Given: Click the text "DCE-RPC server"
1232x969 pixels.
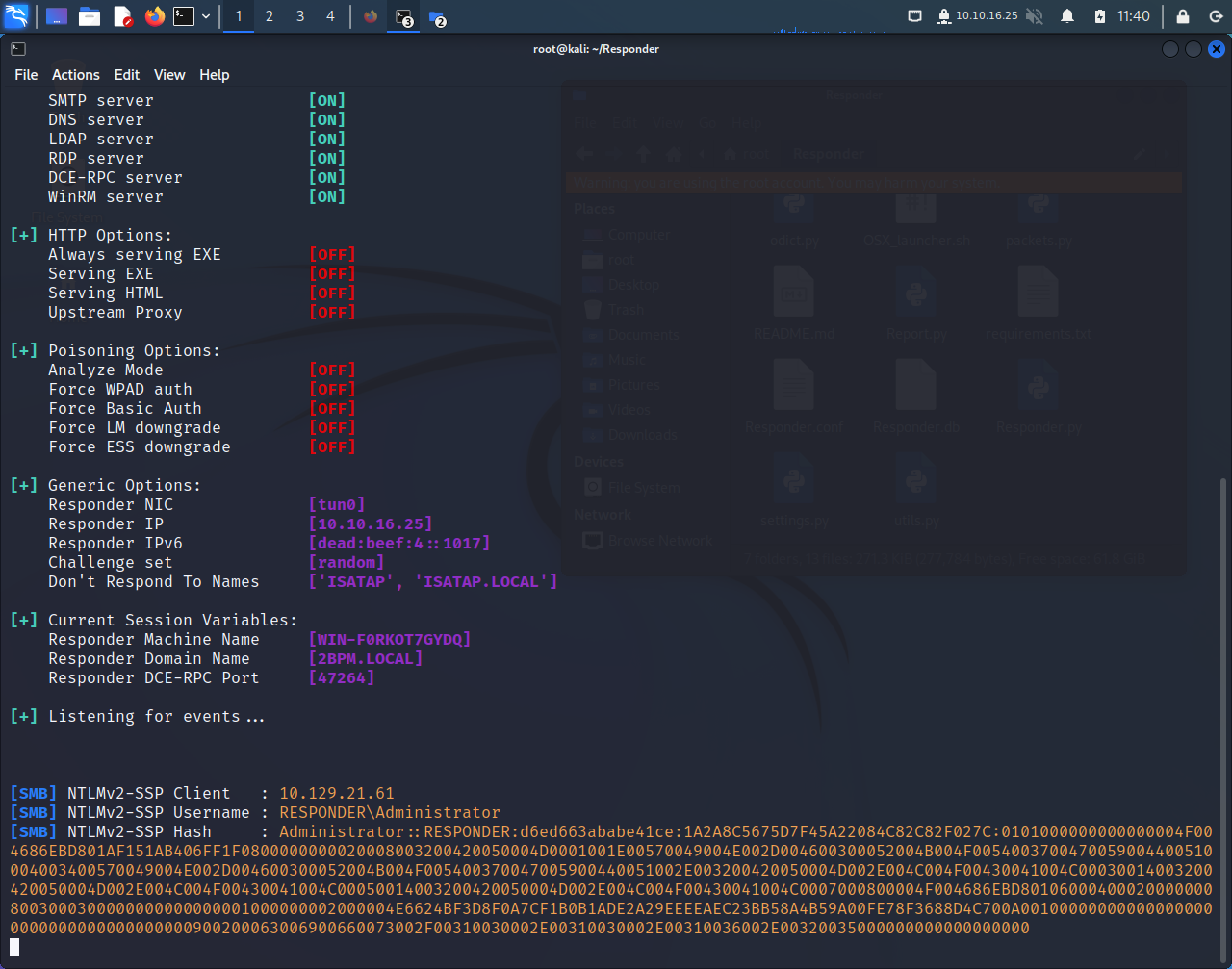Looking at the screenshot, I should click(115, 178).
